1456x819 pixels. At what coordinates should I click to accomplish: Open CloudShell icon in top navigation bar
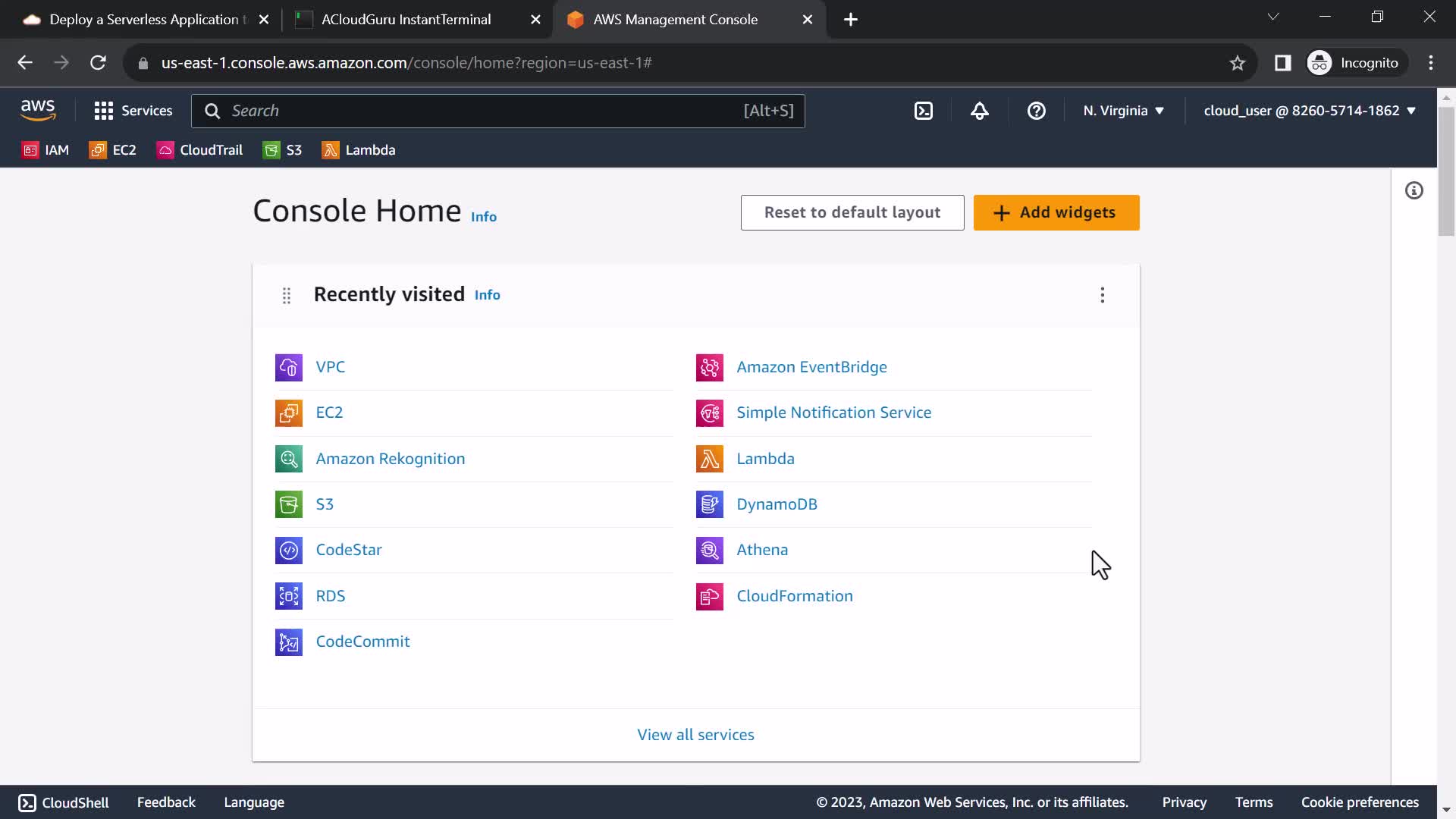[923, 111]
